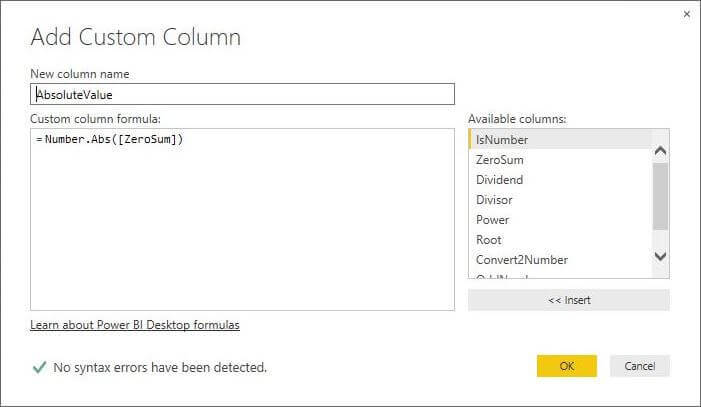Click the no syntax errors message
701x407 pixels.
(160, 367)
